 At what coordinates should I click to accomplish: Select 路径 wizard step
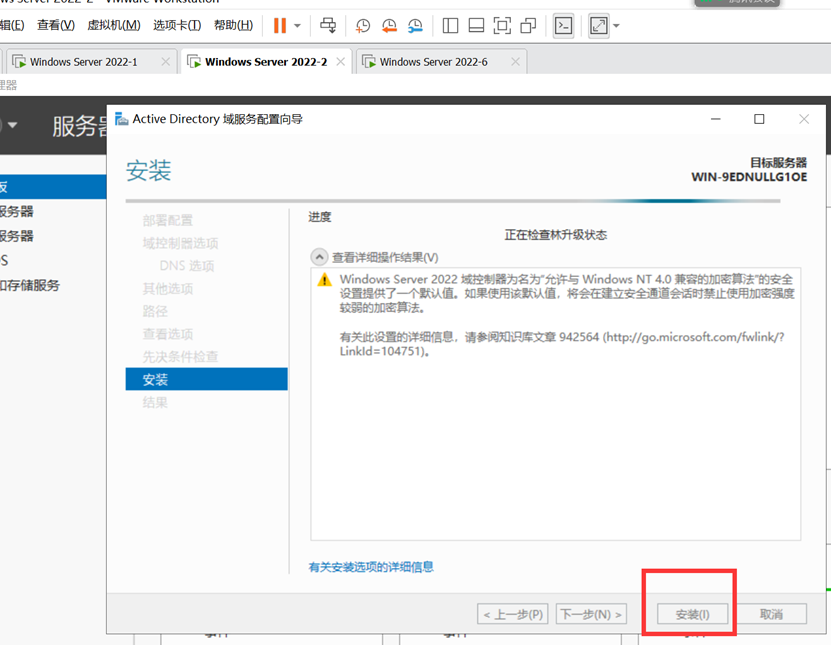pos(155,311)
